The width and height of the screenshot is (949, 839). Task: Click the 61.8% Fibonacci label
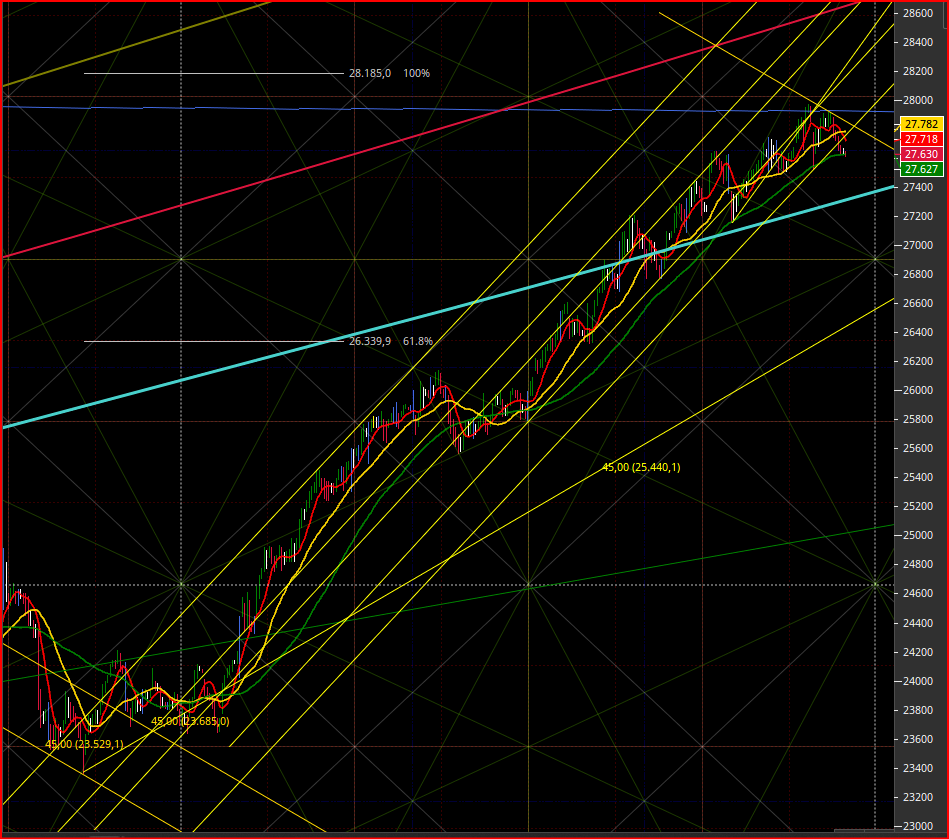(x=418, y=341)
